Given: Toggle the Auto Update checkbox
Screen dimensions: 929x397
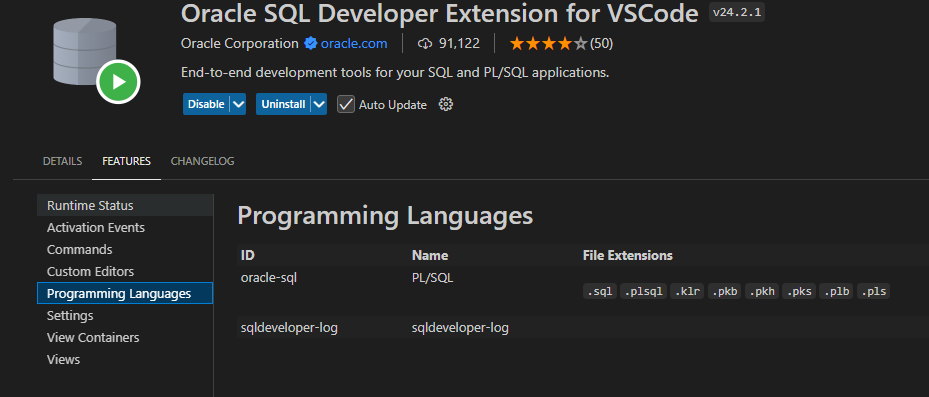Looking at the screenshot, I should [346, 104].
